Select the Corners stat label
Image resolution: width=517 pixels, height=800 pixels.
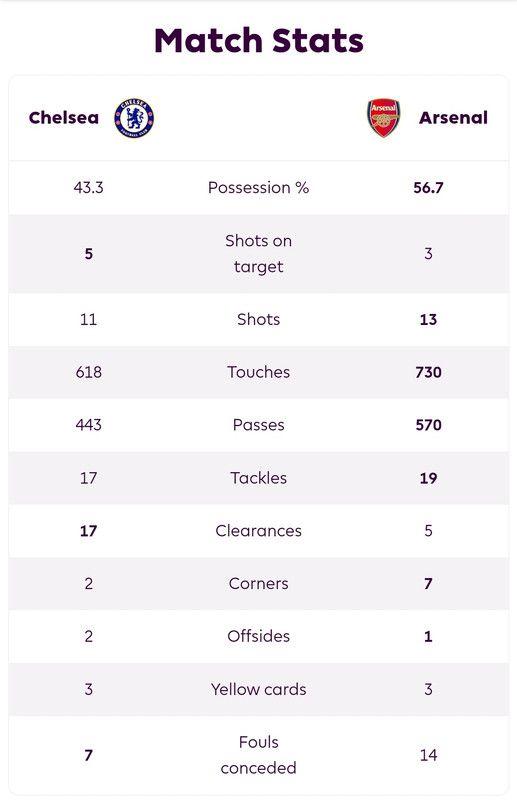258,583
